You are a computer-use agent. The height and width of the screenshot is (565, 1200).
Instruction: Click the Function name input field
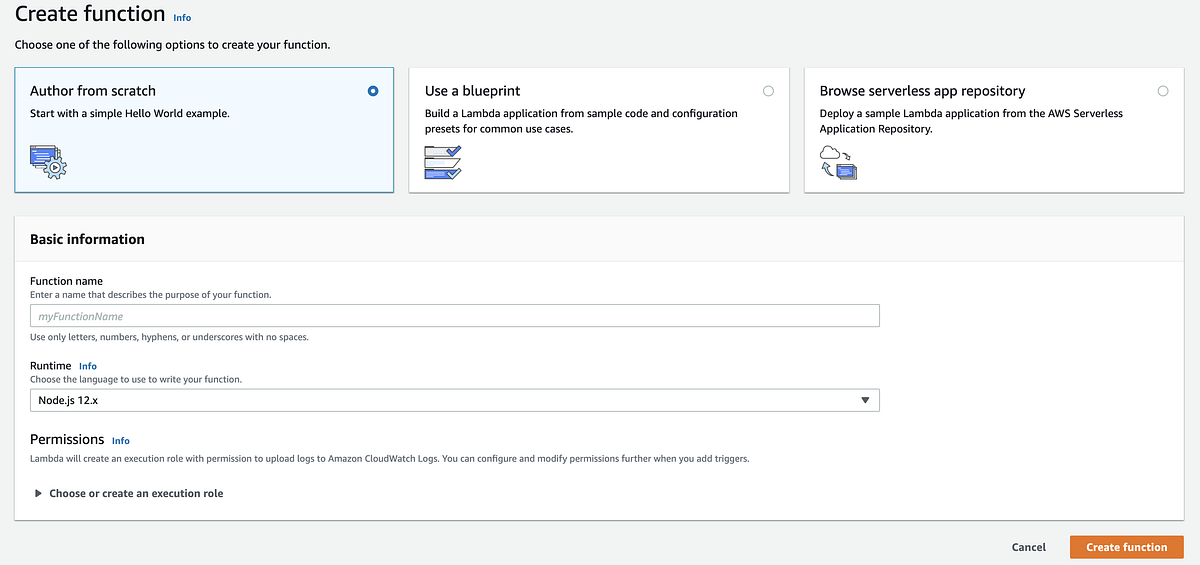pyautogui.click(x=454, y=316)
